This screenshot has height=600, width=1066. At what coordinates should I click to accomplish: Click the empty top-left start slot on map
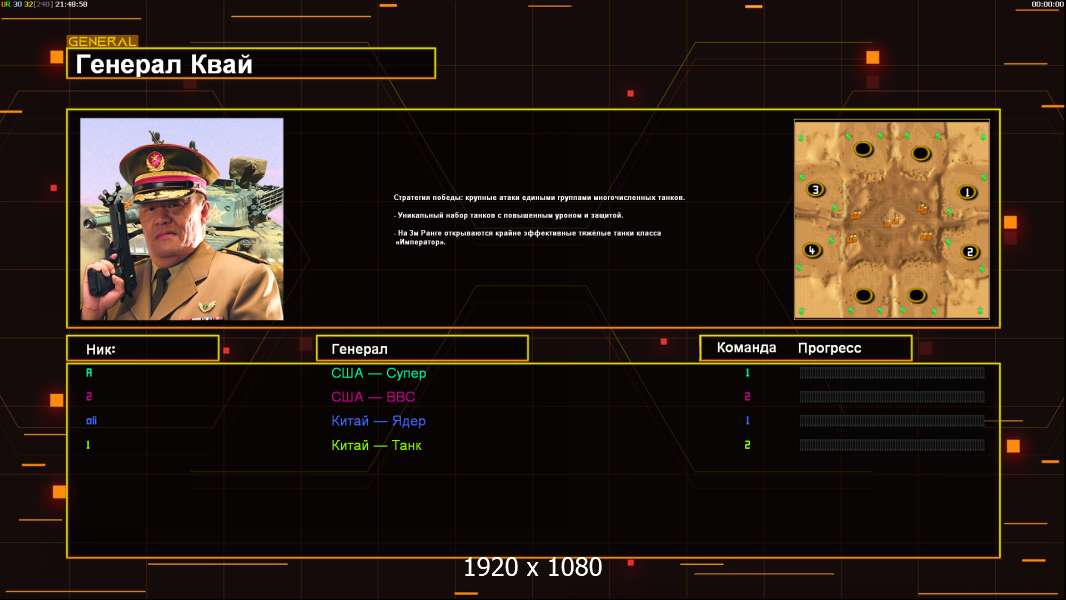[x=863, y=149]
